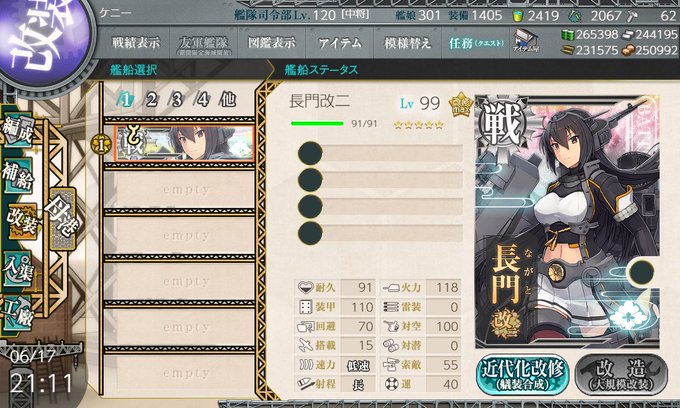Open the 補給 resupply icon
680x408 pixels.
(18, 175)
